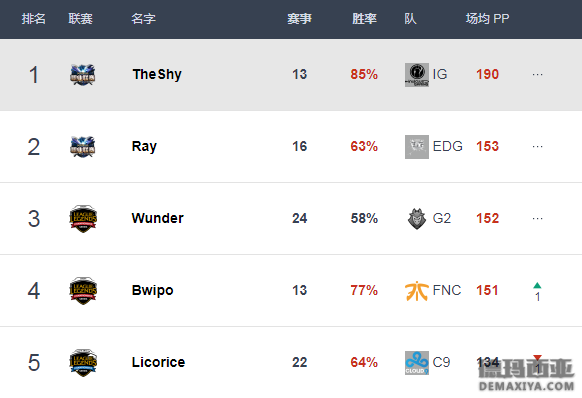Click the orange Fnatic logo icon
582x398 pixels.
click(417, 291)
